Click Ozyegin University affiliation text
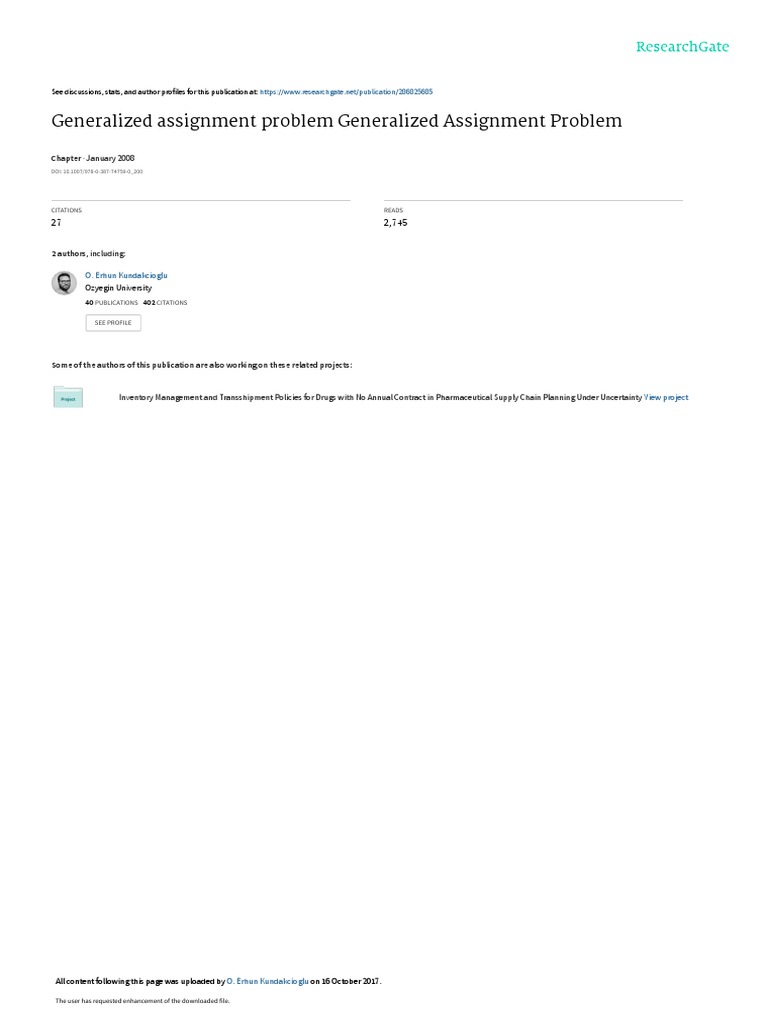Viewport: 768px width, 1024px height. coord(118,288)
